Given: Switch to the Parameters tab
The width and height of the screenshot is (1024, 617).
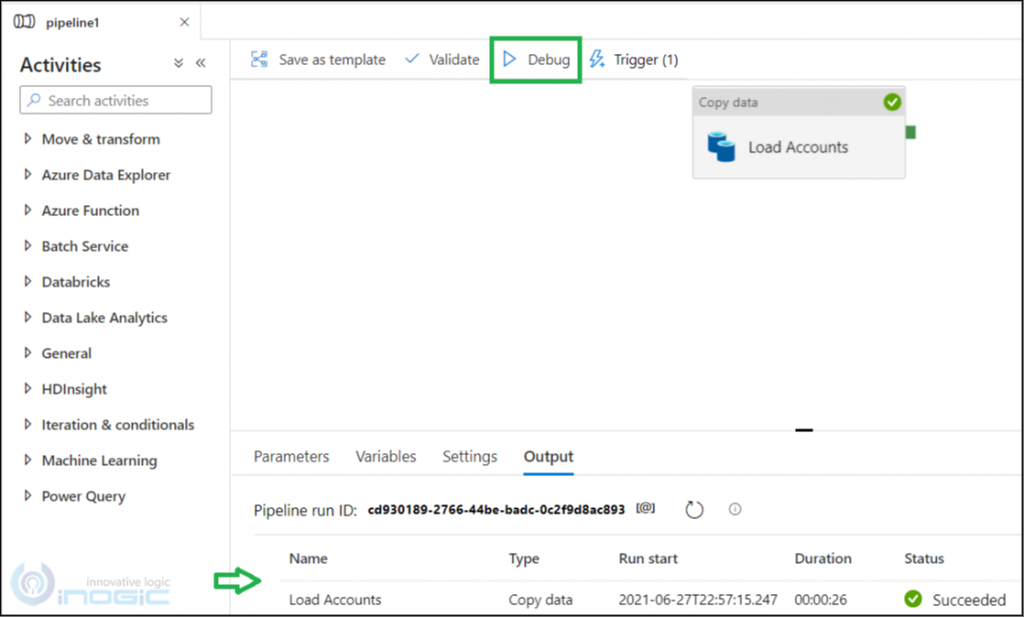Looking at the screenshot, I should click(290, 456).
